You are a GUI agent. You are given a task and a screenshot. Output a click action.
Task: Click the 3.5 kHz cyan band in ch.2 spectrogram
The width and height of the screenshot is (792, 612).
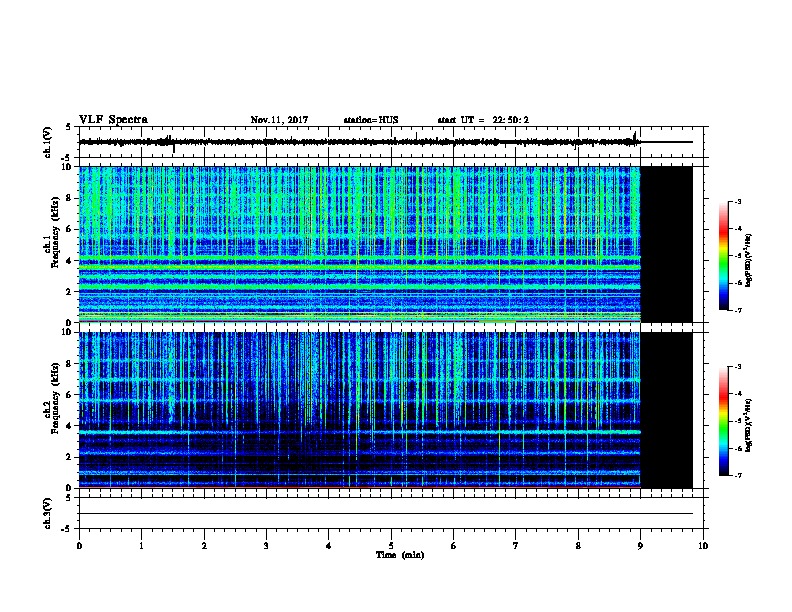tap(360, 432)
